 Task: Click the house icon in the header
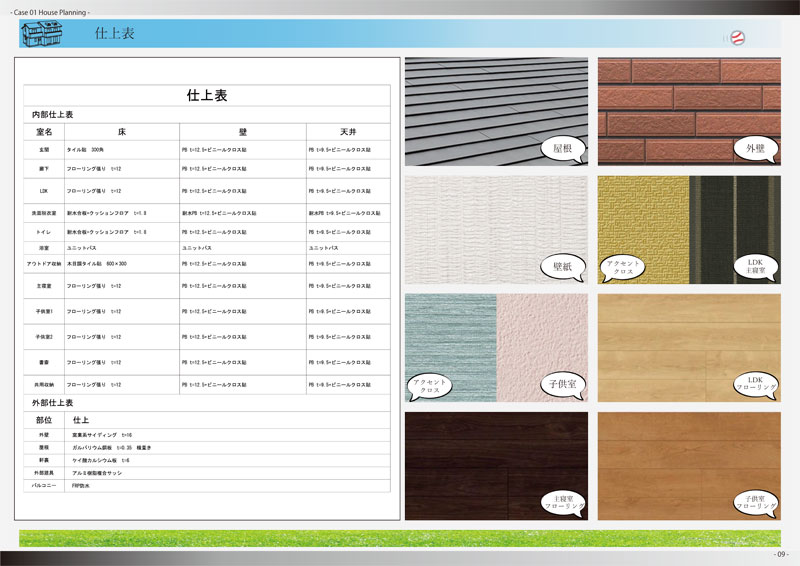point(44,34)
